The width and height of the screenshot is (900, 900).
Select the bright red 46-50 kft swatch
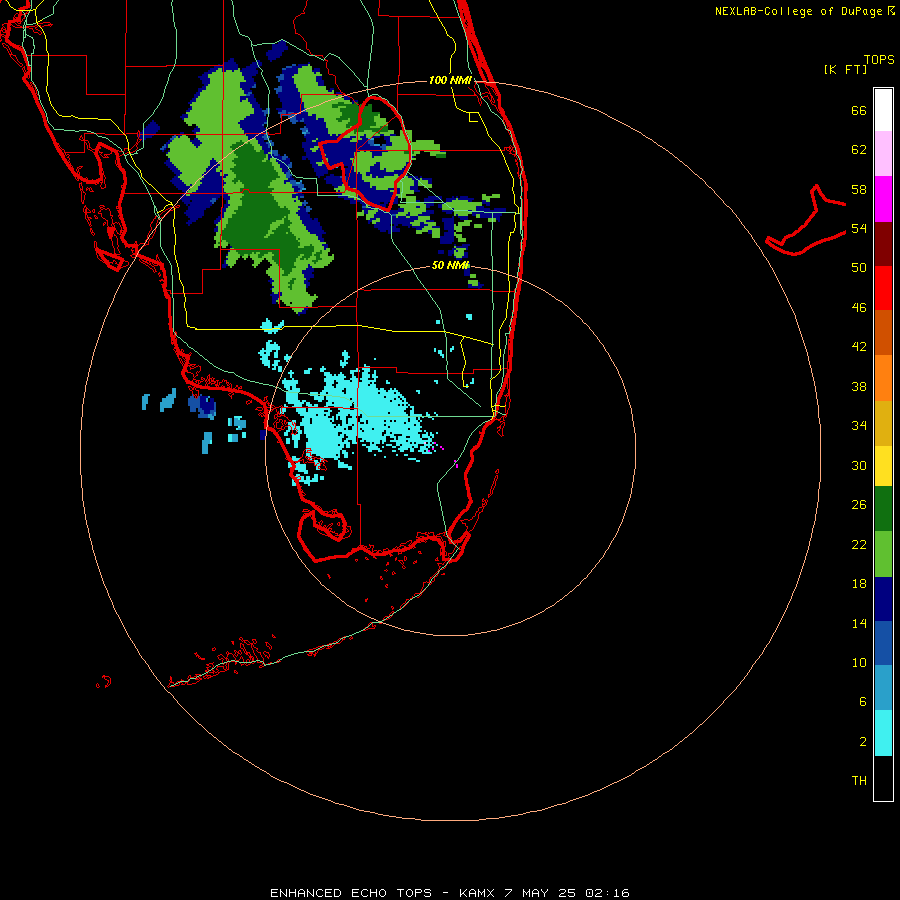[883, 288]
